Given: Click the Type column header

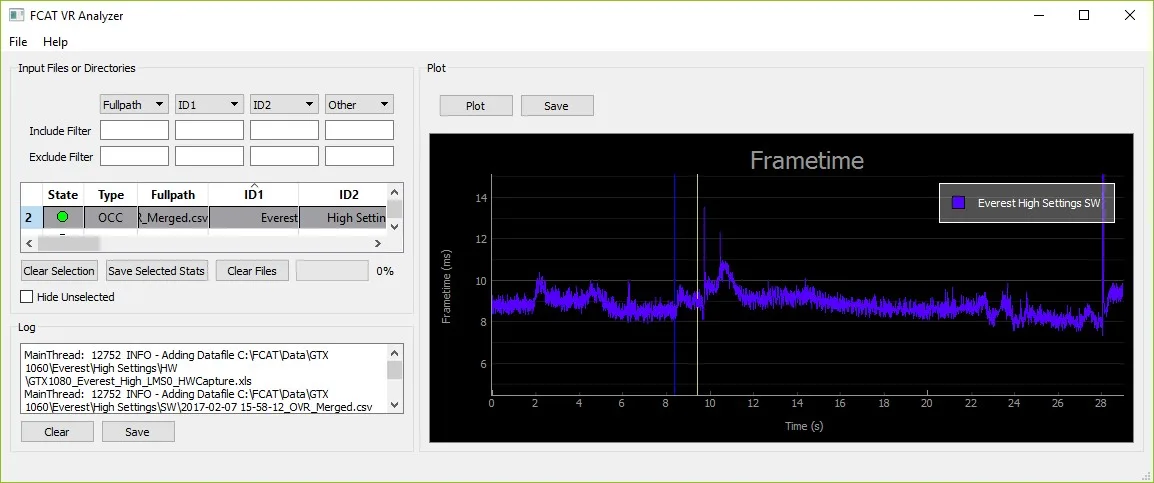Looking at the screenshot, I should click(x=110, y=195).
